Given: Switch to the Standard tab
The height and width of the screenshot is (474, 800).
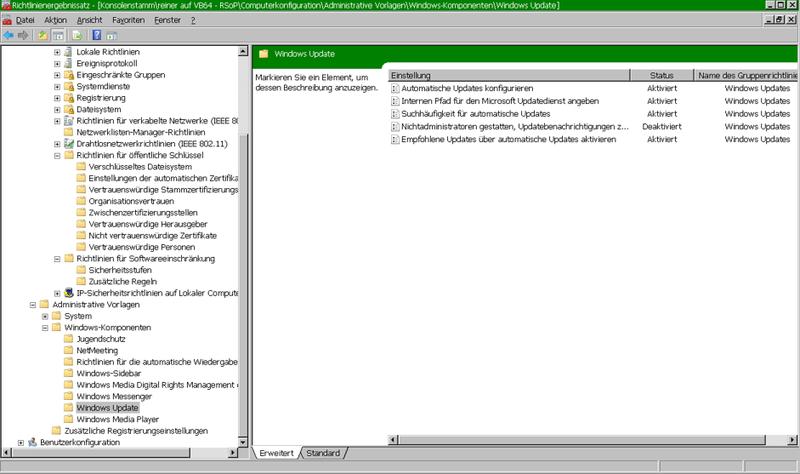Looking at the screenshot, I should [x=323, y=453].
